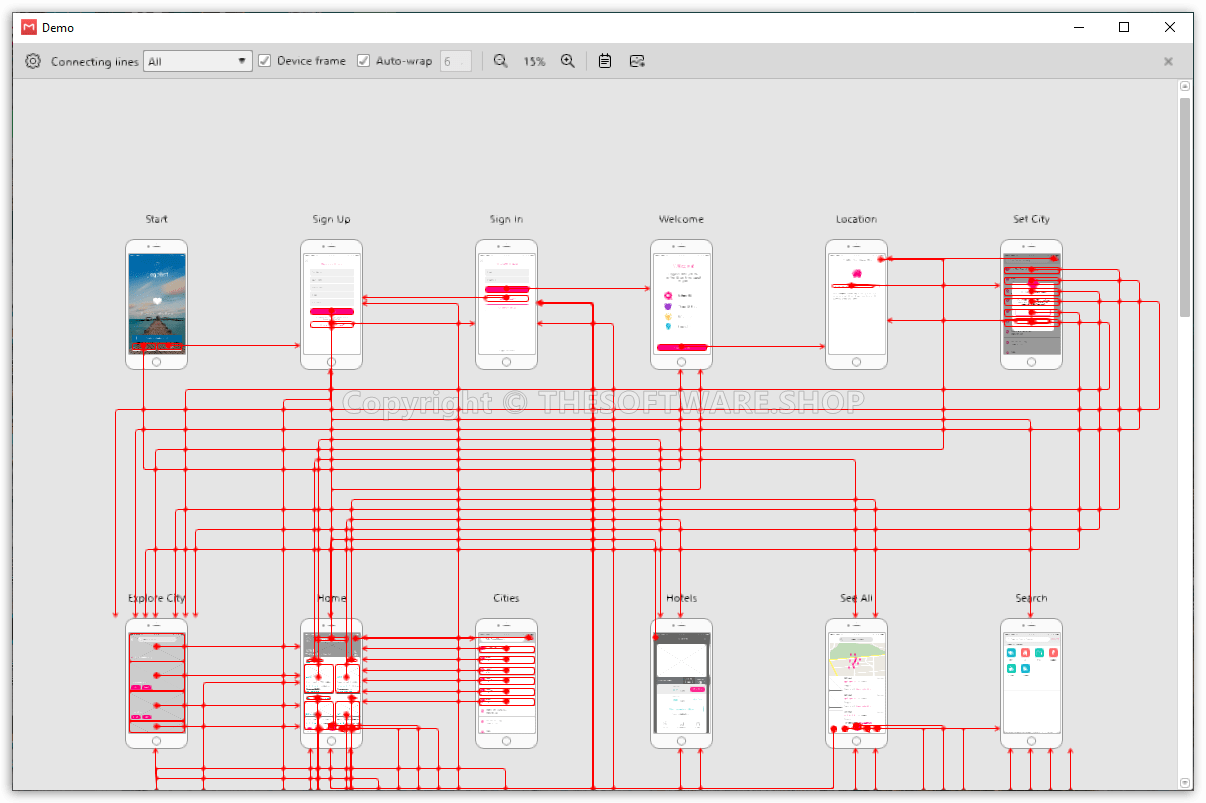Select the Set City screen
The image size is (1206, 803).
click(x=1031, y=303)
